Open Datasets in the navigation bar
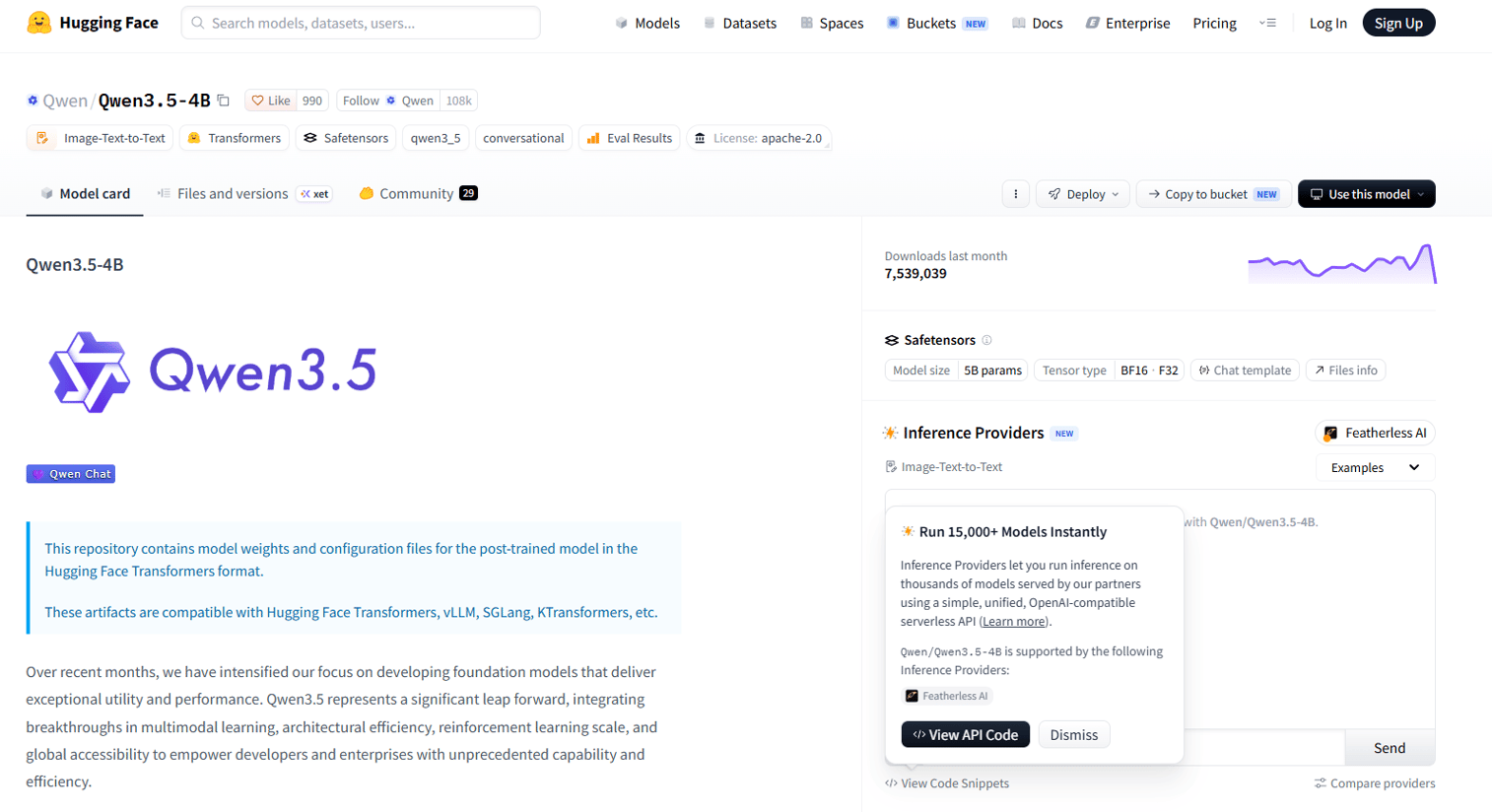Viewport: 1492px width, 812px height. pyautogui.click(x=739, y=23)
